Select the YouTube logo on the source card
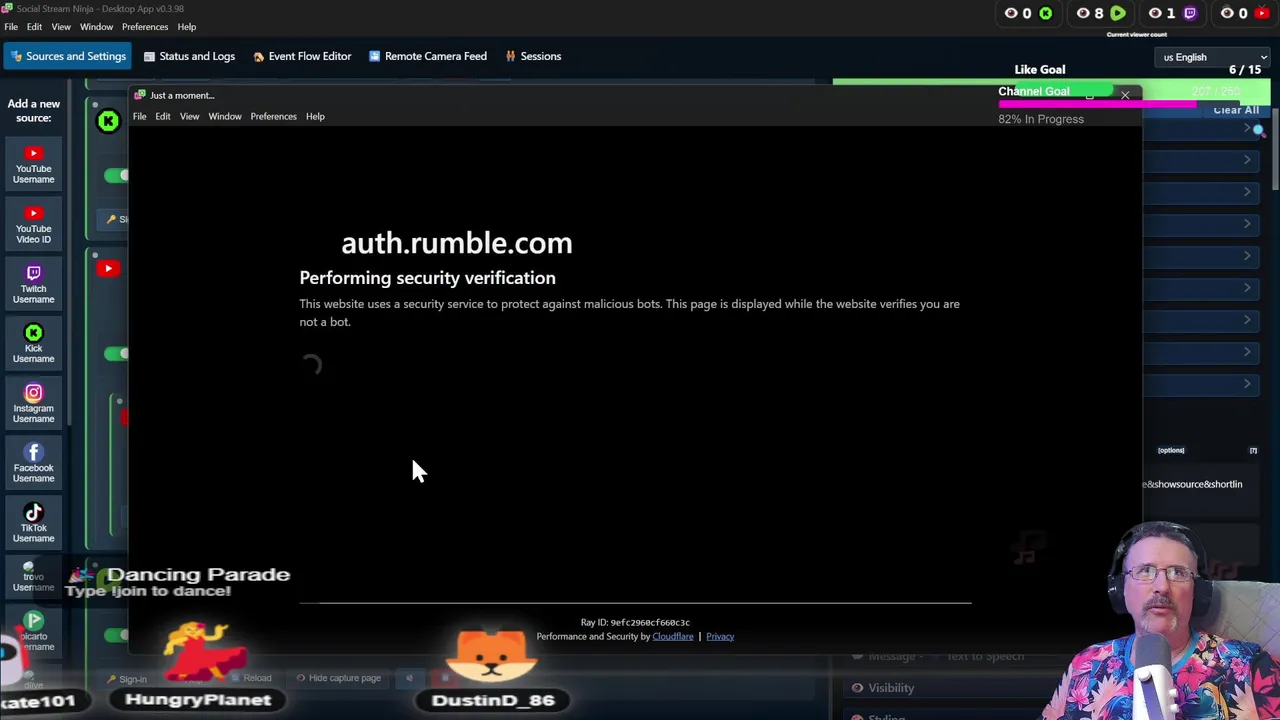 pyautogui.click(x=108, y=268)
